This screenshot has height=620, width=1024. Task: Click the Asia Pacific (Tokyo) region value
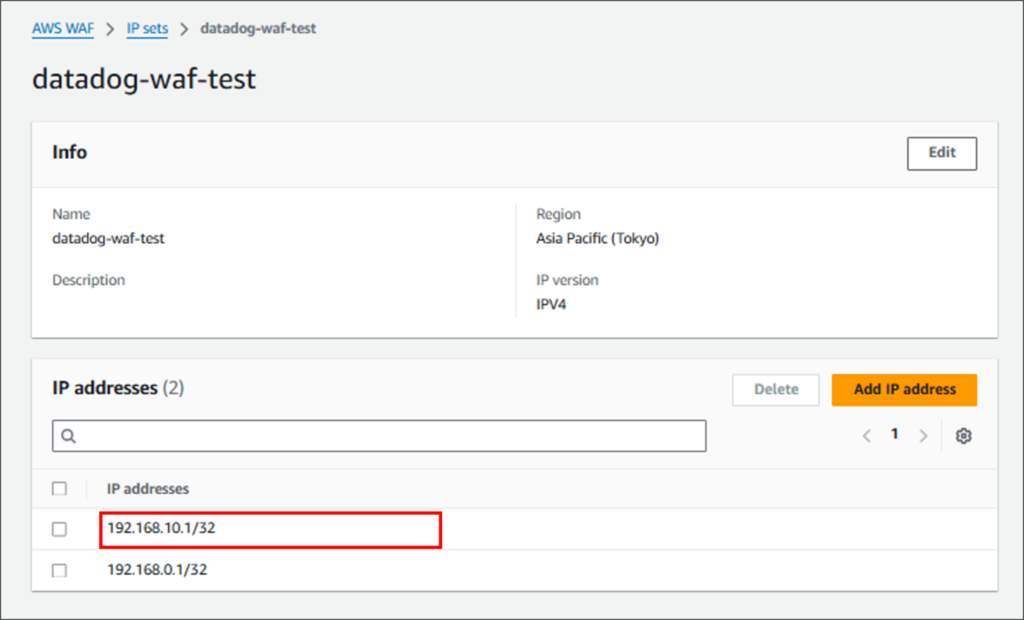tap(598, 238)
